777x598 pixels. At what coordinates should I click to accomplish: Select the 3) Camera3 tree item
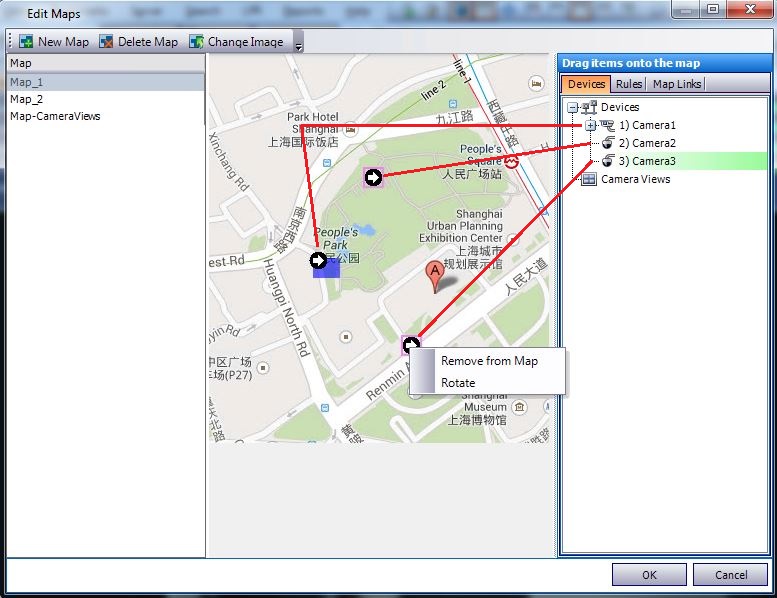[647, 161]
